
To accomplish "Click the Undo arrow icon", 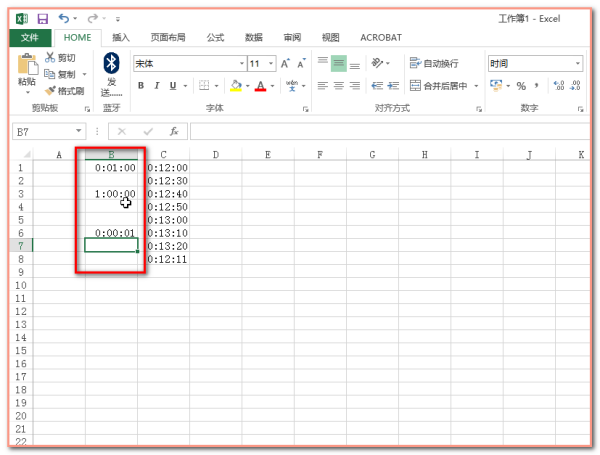I will point(65,19).
